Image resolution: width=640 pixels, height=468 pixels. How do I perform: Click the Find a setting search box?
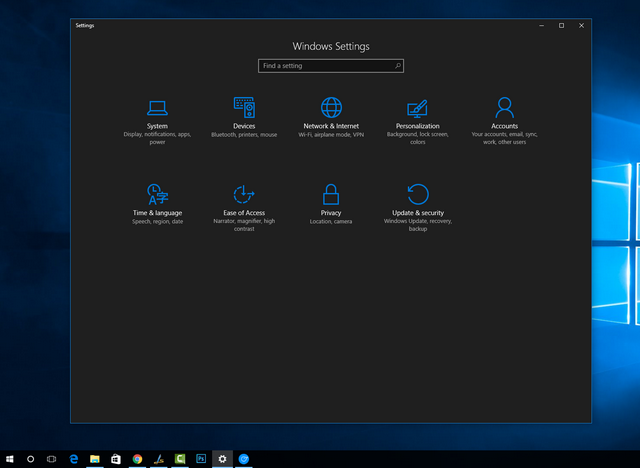point(331,66)
